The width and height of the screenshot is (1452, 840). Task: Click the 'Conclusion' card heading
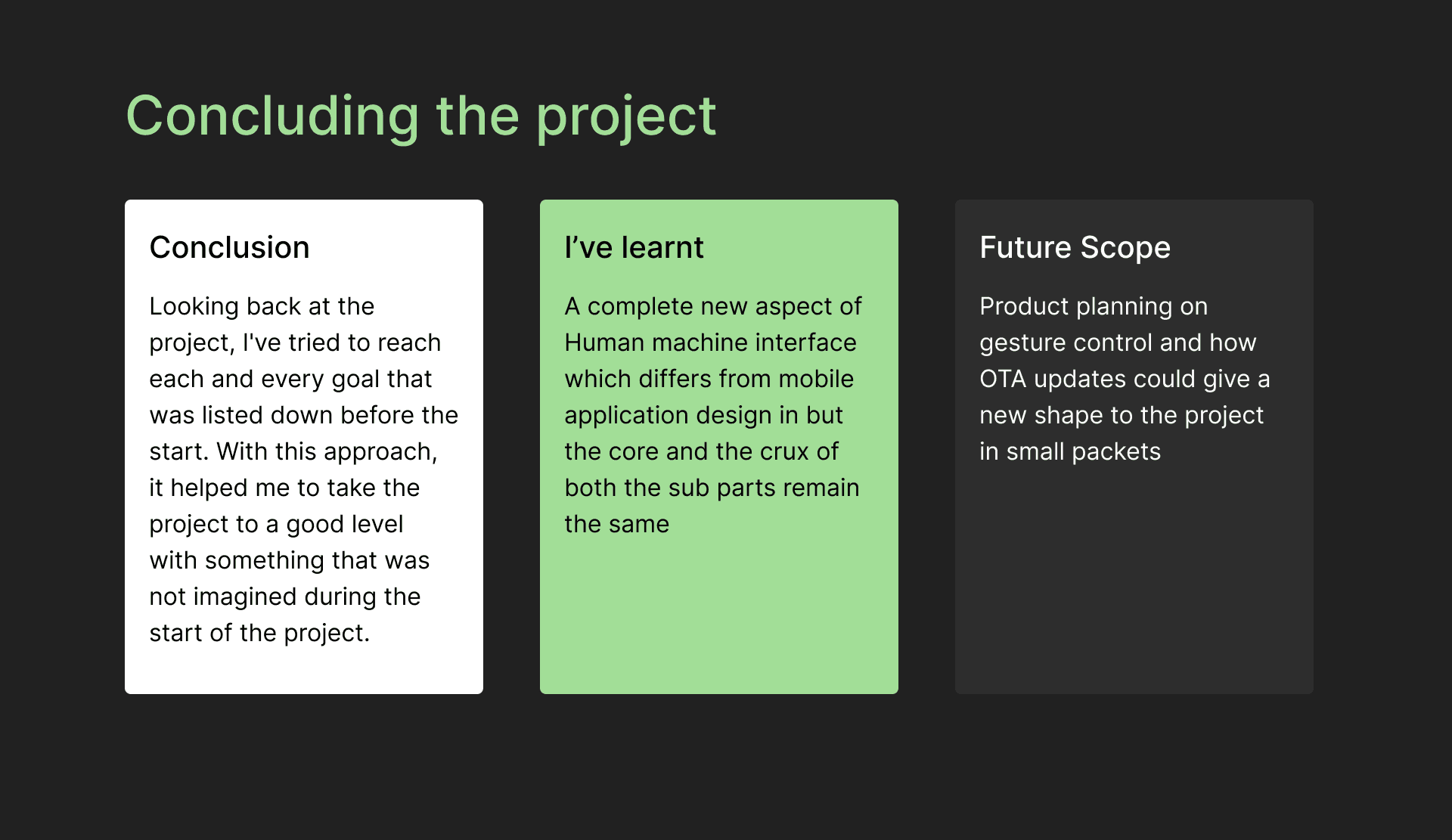pyautogui.click(x=229, y=247)
